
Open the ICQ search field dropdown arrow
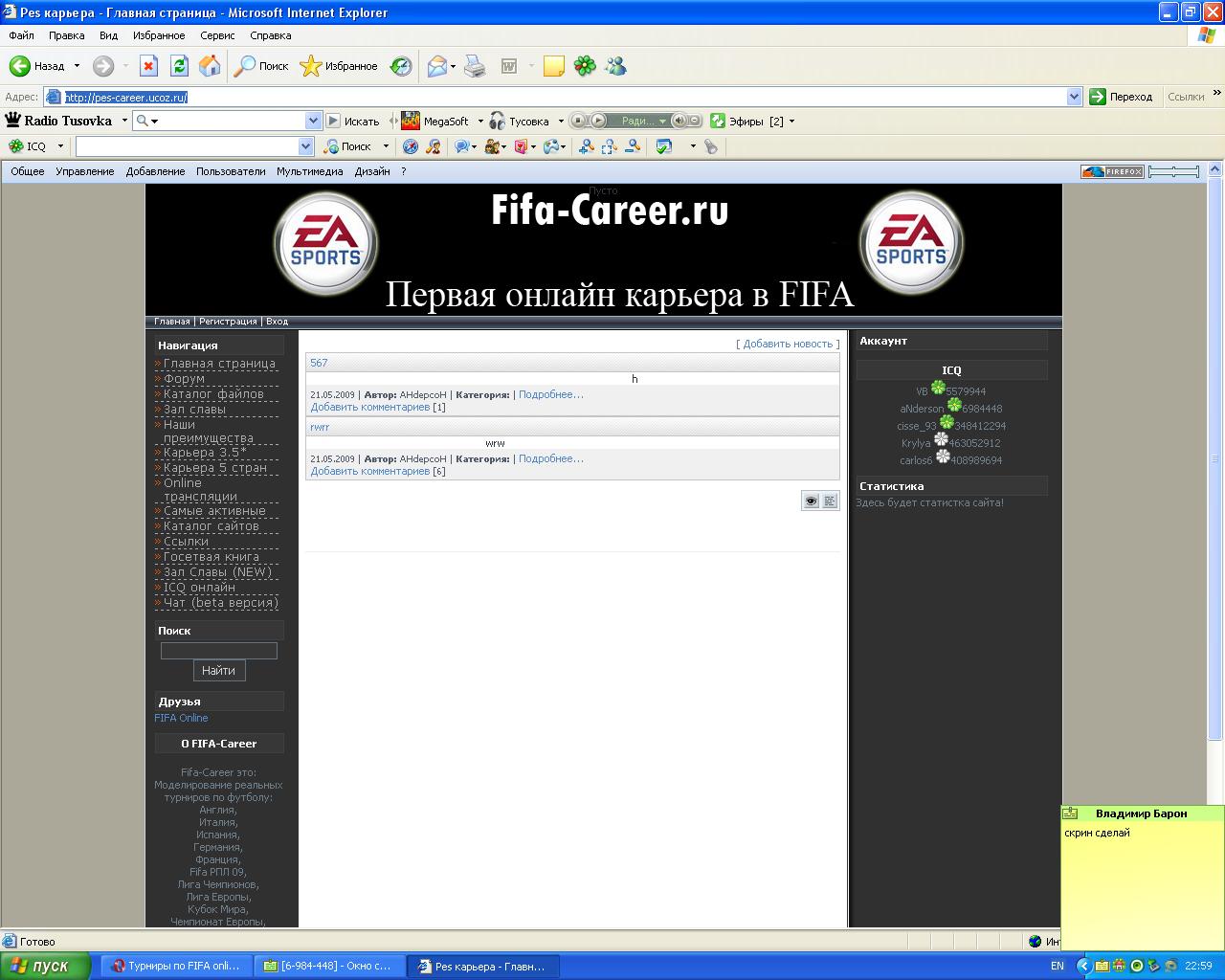(x=306, y=146)
